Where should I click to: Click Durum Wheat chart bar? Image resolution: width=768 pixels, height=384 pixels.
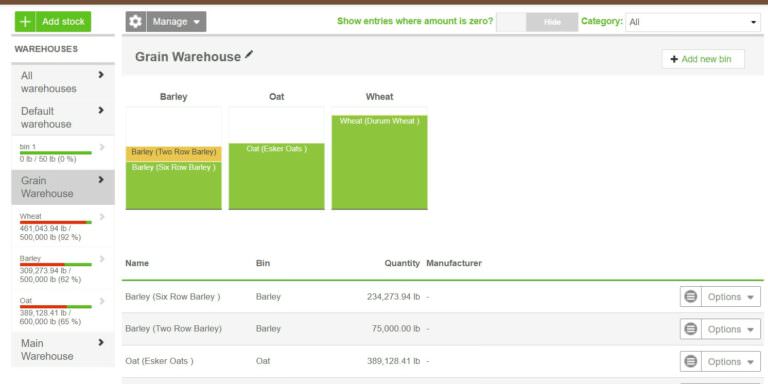(x=380, y=162)
